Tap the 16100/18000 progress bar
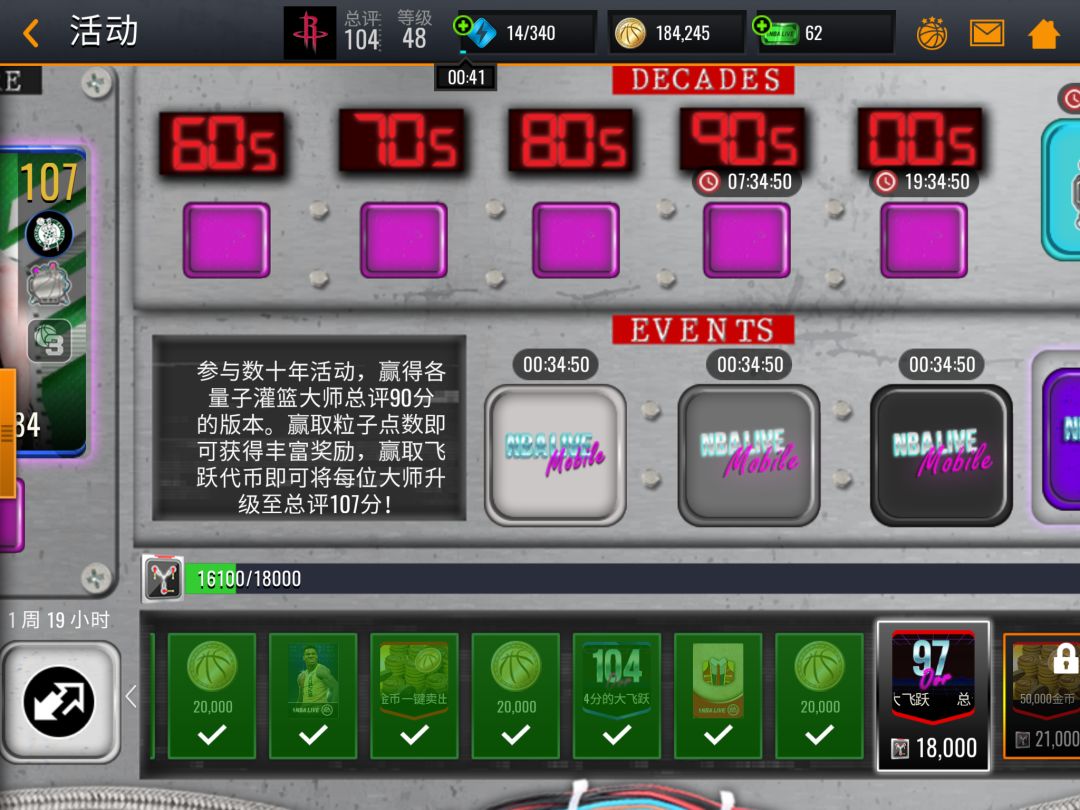The width and height of the screenshot is (1080, 810). click(x=632, y=579)
